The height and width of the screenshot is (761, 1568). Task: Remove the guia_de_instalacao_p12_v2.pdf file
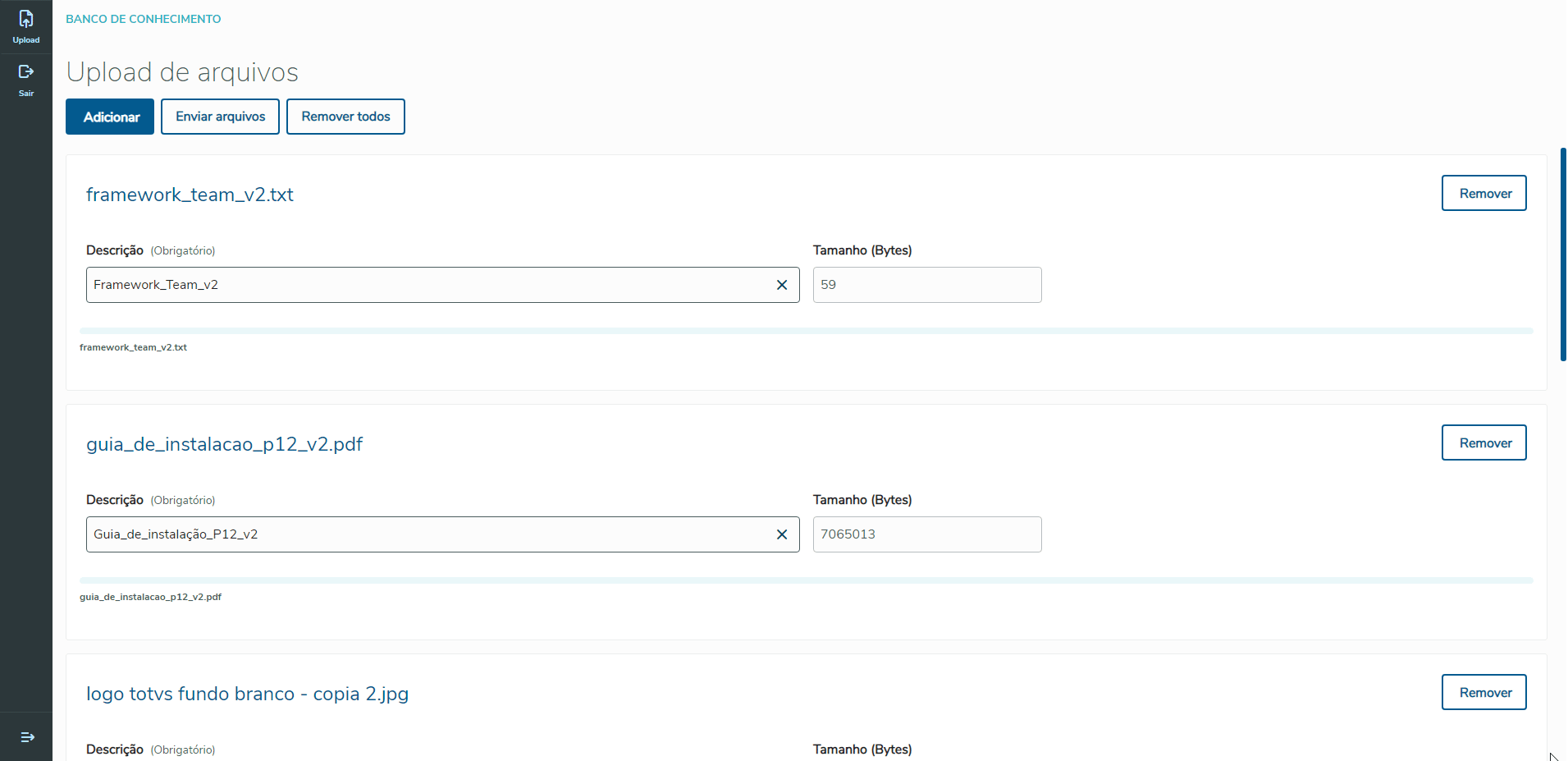[x=1484, y=442]
